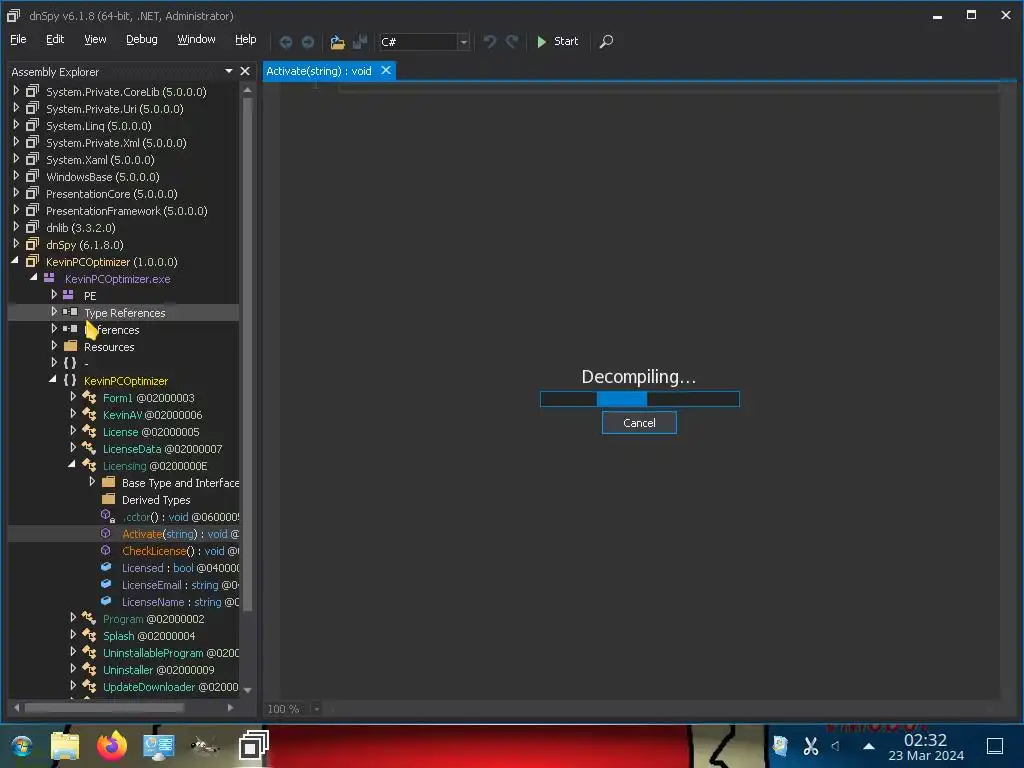Click the Licensed bool field icon
This screenshot has height=768, width=1024.
[x=106, y=567]
